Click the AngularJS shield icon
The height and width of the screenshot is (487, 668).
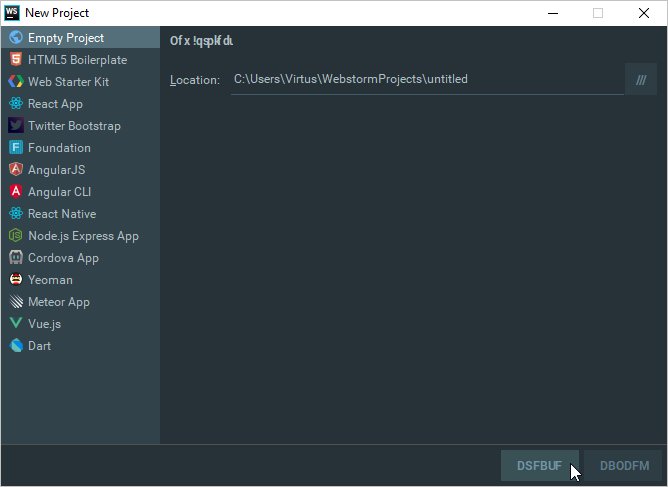pyautogui.click(x=16, y=170)
